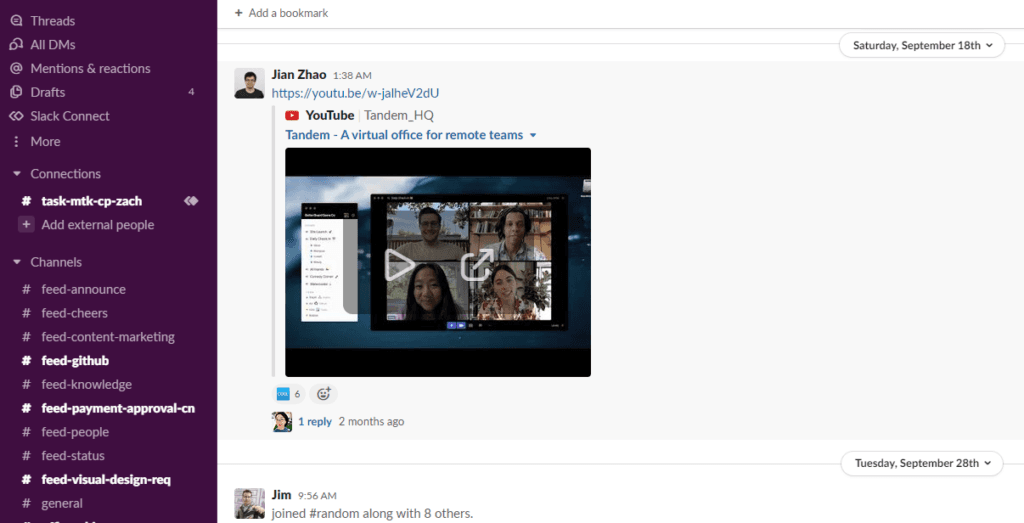The width and height of the screenshot is (1024, 523).
Task: Open the feed-visual-design-req channel
Action: (x=108, y=480)
